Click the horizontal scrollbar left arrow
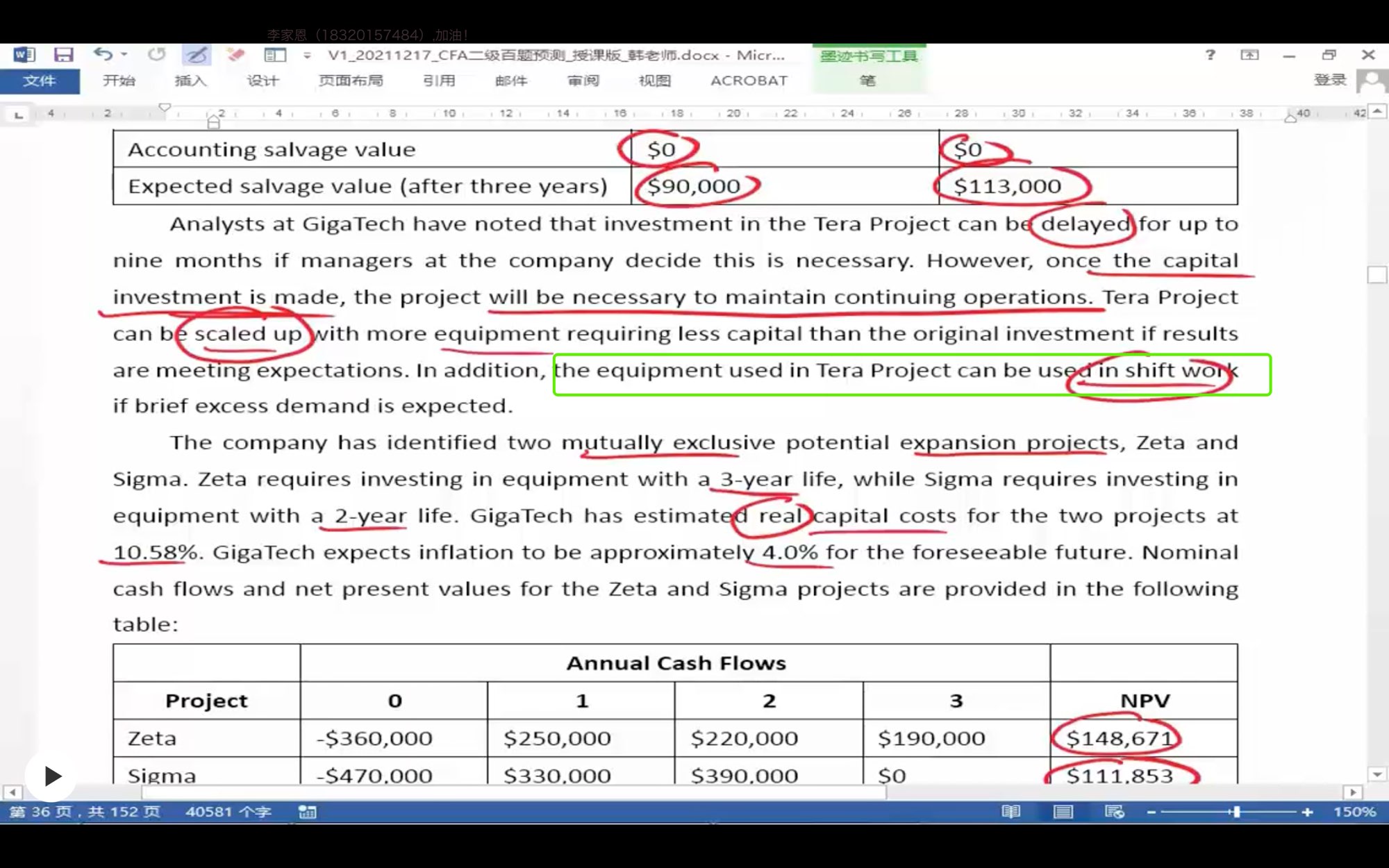Image resolution: width=1389 pixels, height=868 pixels. (x=12, y=792)
